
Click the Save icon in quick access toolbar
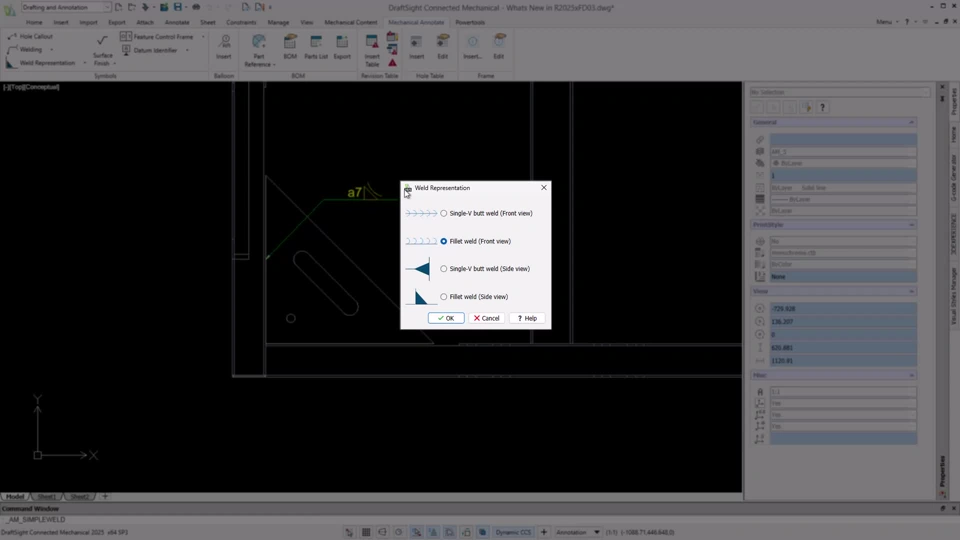point(178,7)
